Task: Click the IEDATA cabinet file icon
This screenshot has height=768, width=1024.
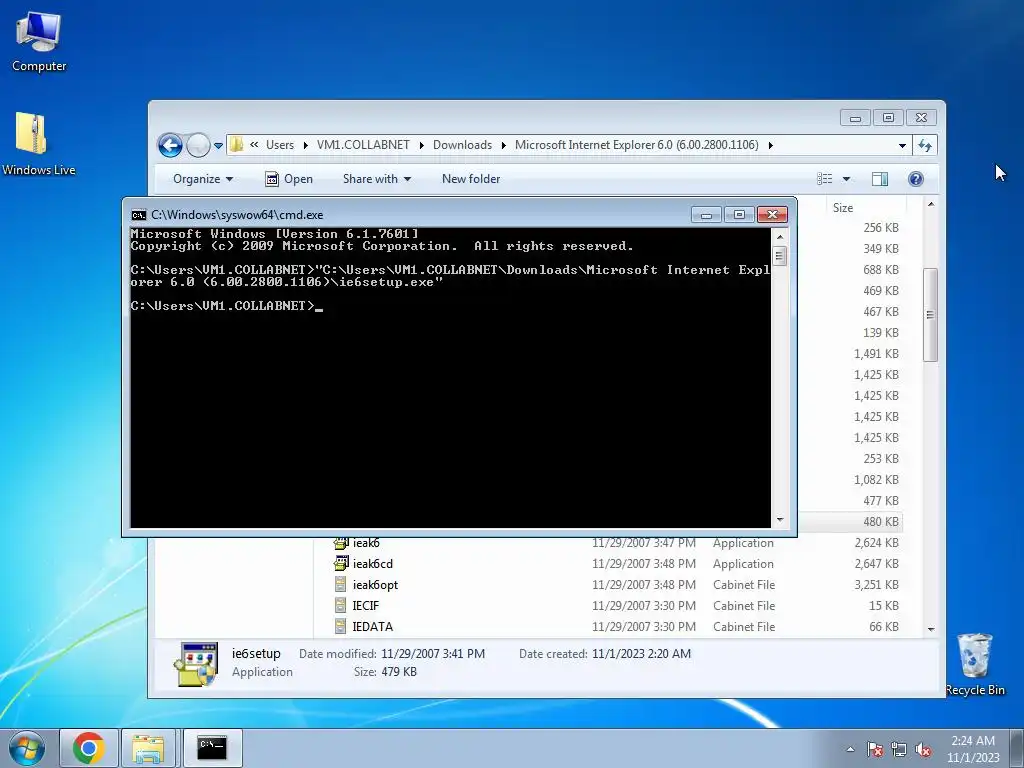Action: (340, 626)
